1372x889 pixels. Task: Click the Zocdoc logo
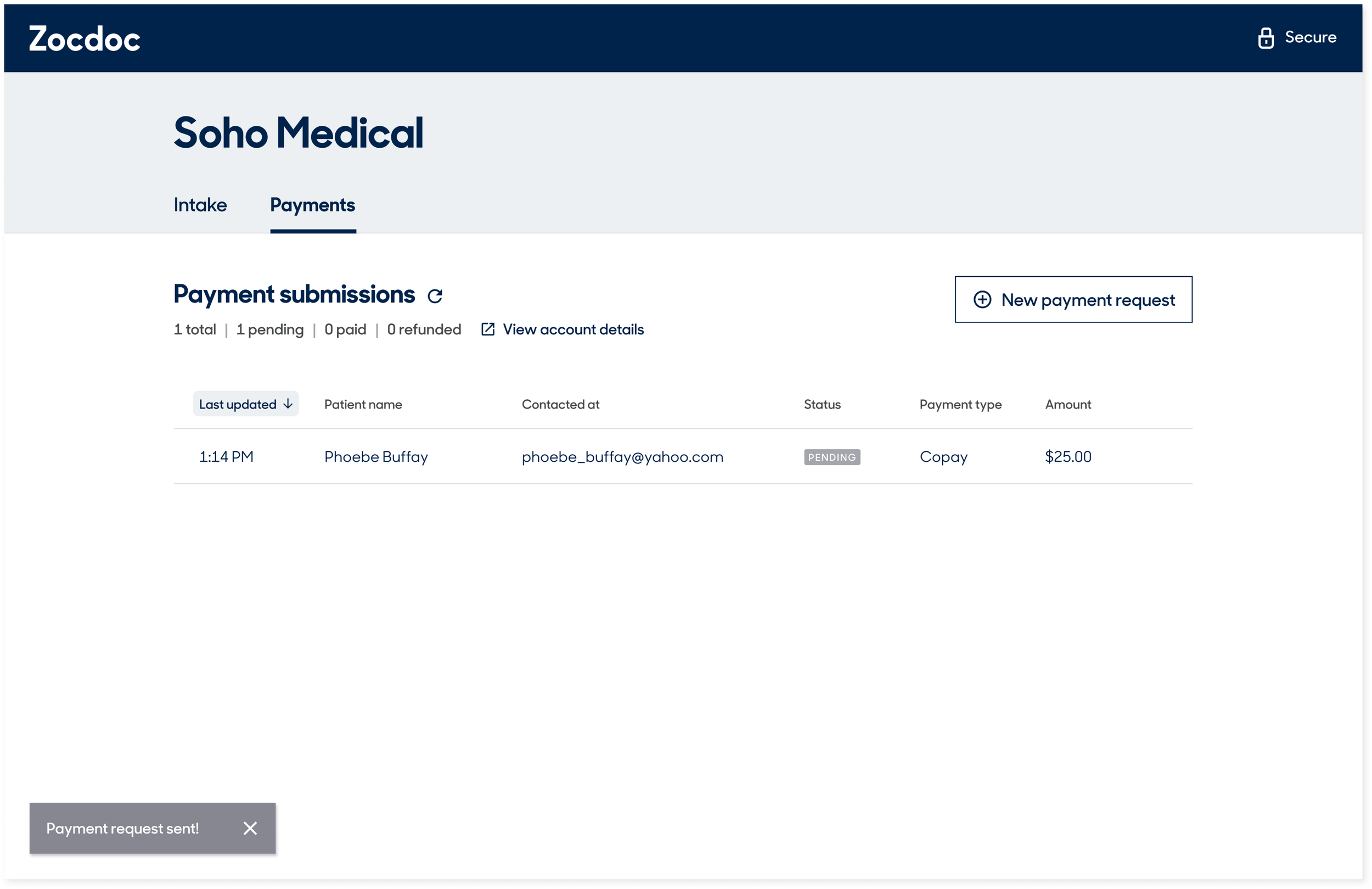tap(84, 38)
